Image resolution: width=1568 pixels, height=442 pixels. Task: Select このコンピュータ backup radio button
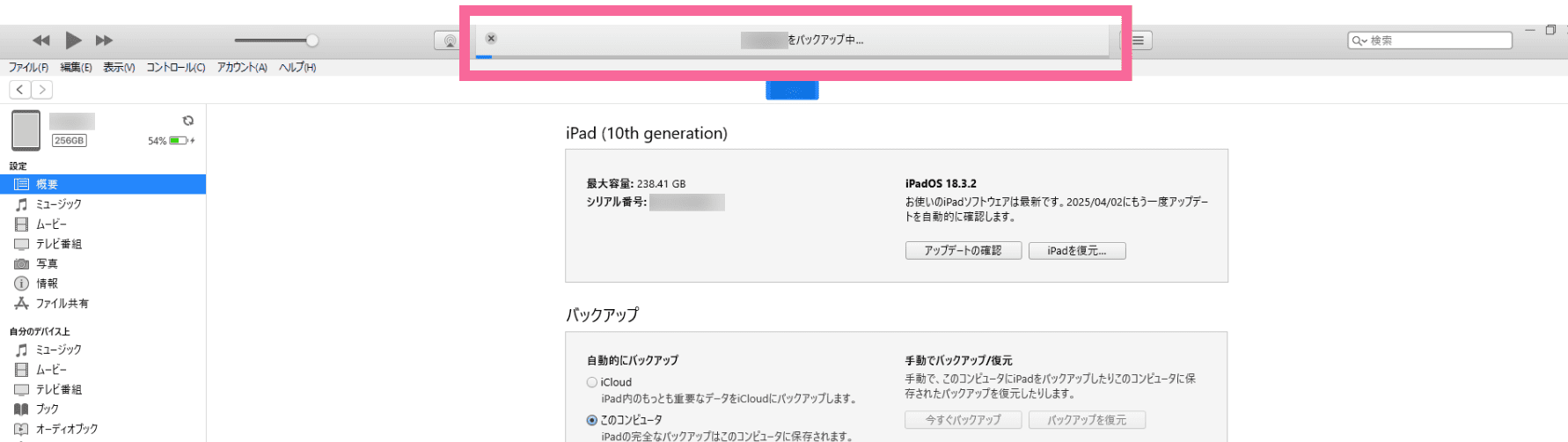point(592,420)
